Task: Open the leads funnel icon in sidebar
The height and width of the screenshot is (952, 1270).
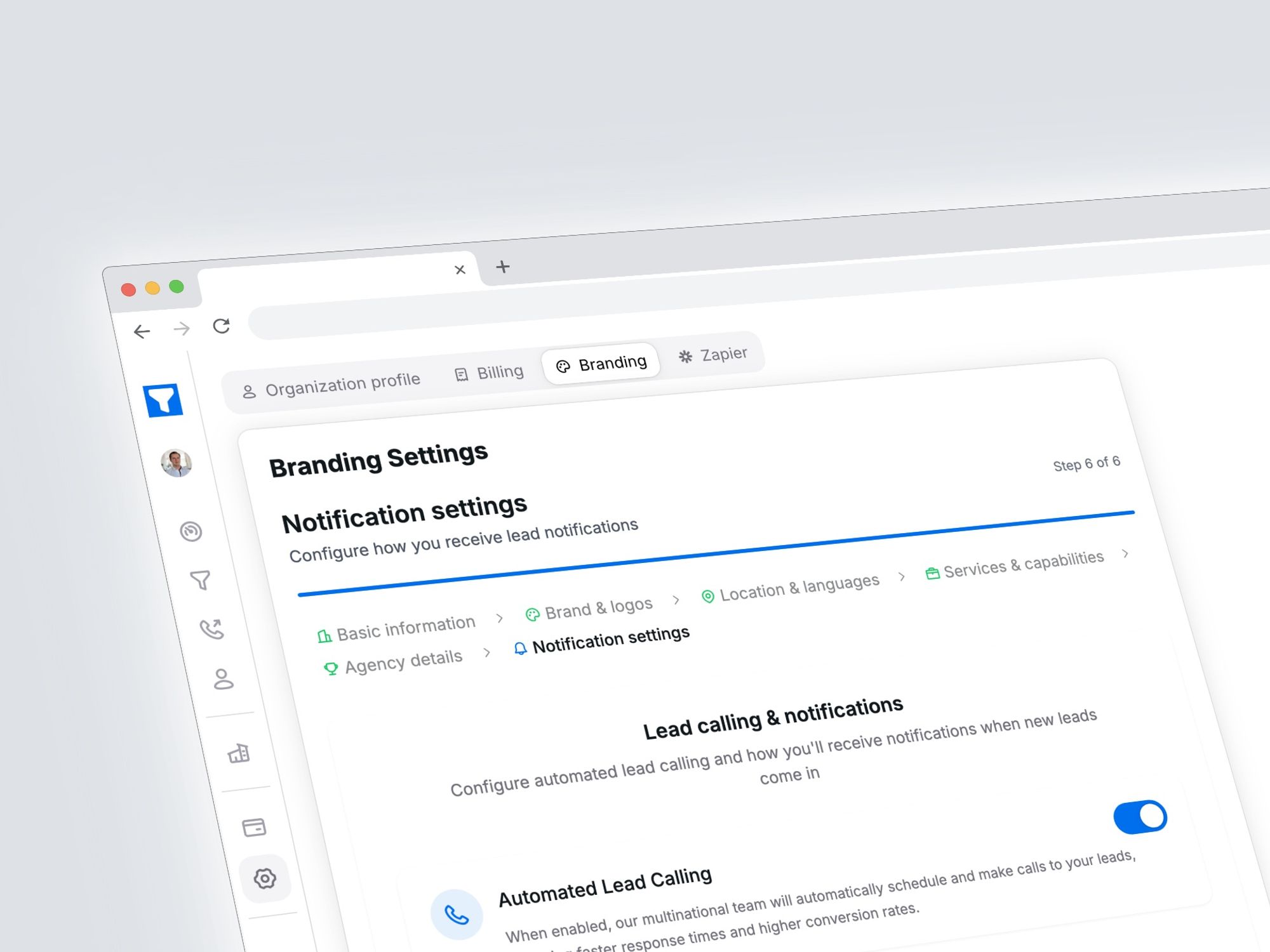Action: pyautogui.click(x=201, y=579)
